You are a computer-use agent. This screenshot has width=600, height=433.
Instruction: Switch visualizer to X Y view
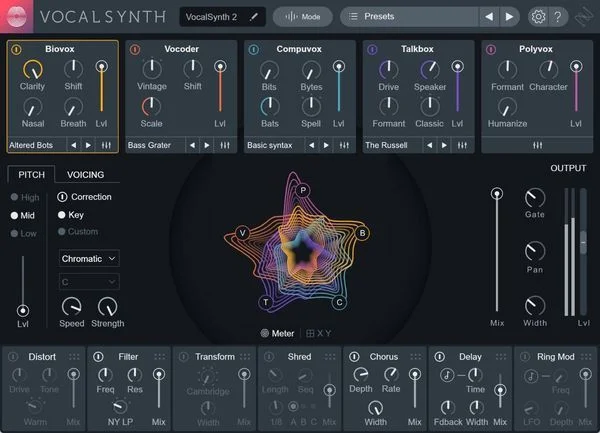click(318, 333)
